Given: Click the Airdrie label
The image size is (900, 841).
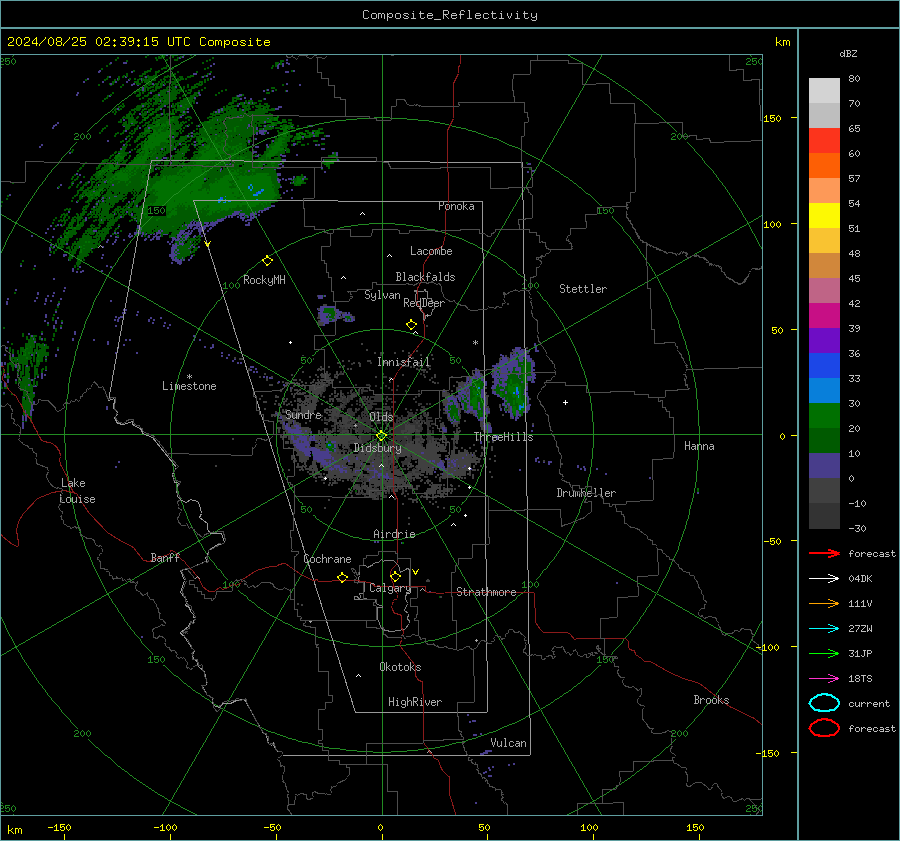Looking at the screenshot, I should (x=394, y=534).
